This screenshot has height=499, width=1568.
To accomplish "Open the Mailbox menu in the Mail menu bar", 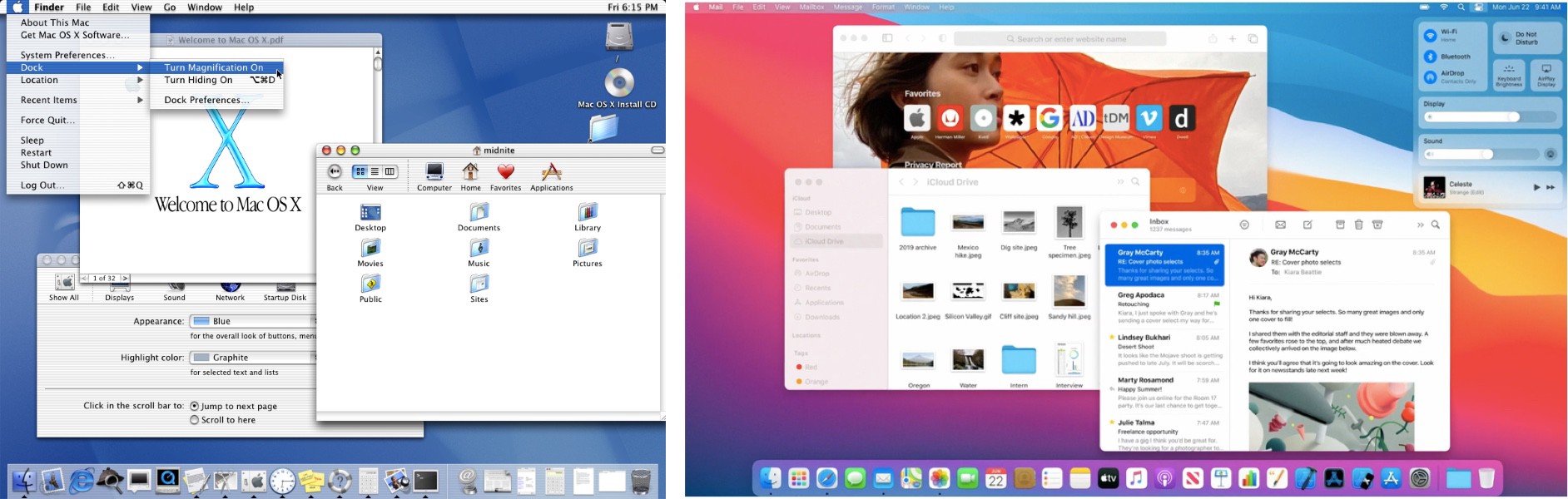I will point(811,7).
